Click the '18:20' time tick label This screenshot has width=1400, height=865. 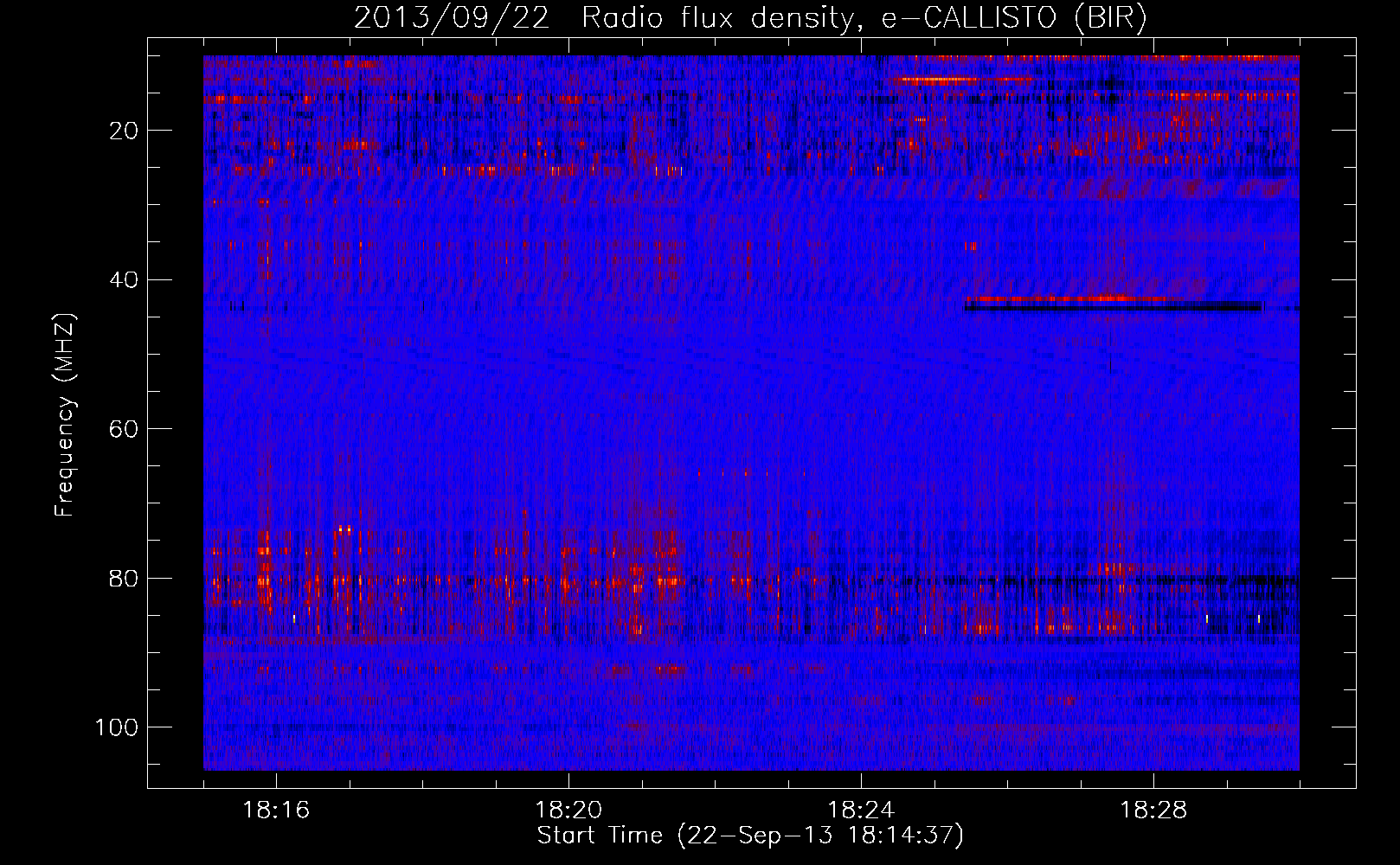coord(568,811)
